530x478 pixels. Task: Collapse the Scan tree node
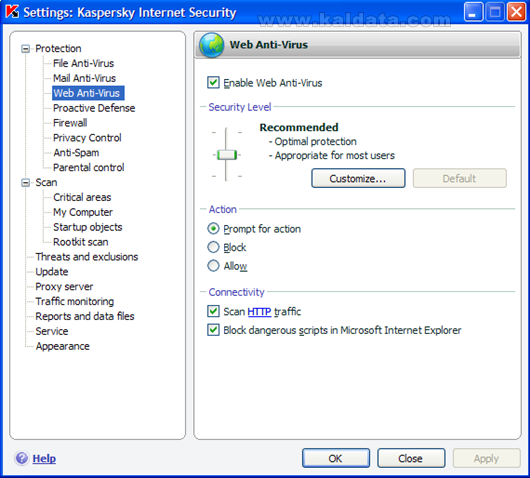point(25,183)
